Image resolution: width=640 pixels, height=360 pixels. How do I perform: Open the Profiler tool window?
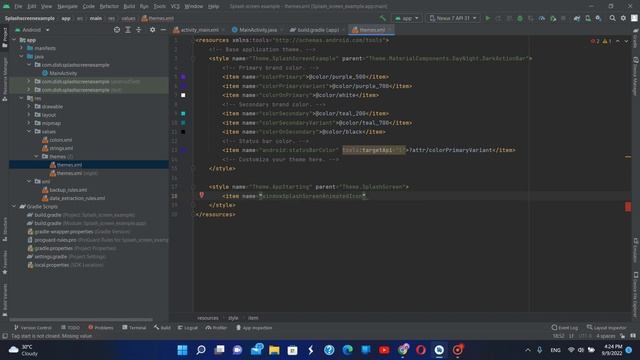point(216,328)
